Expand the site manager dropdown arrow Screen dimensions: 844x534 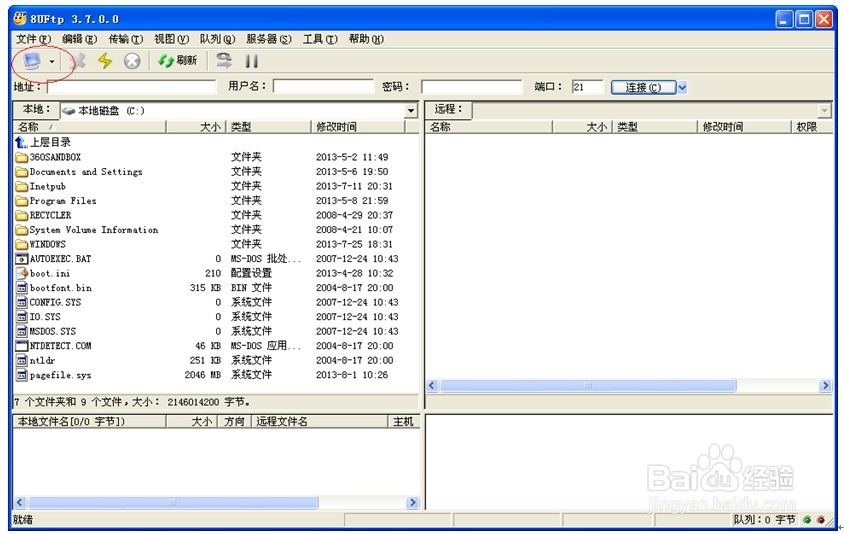(x=52, y=61)
